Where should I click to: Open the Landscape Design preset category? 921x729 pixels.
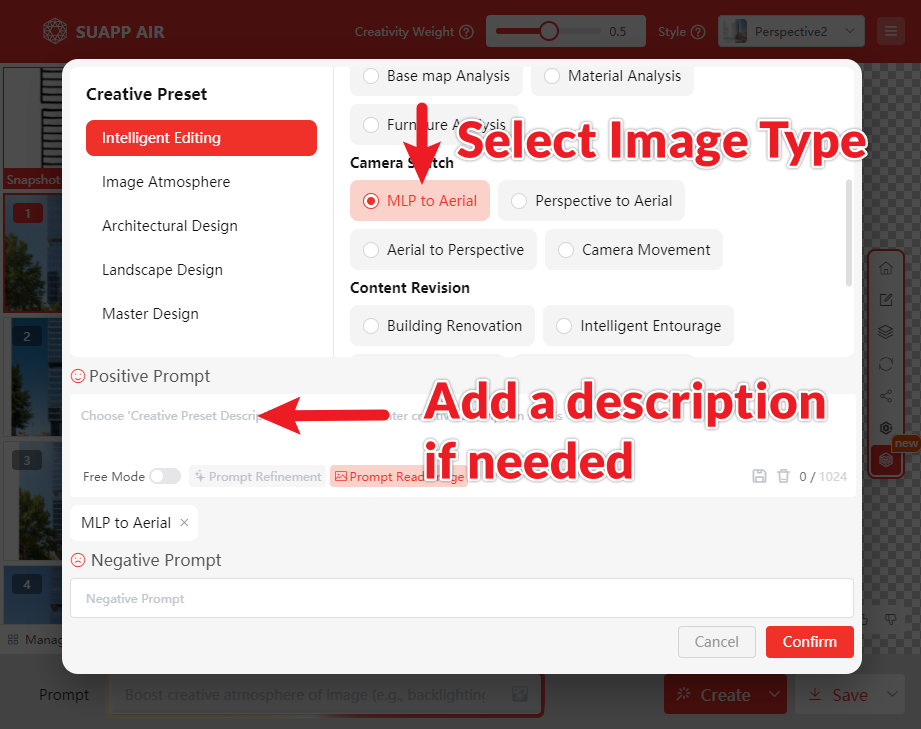click(162, 270)
